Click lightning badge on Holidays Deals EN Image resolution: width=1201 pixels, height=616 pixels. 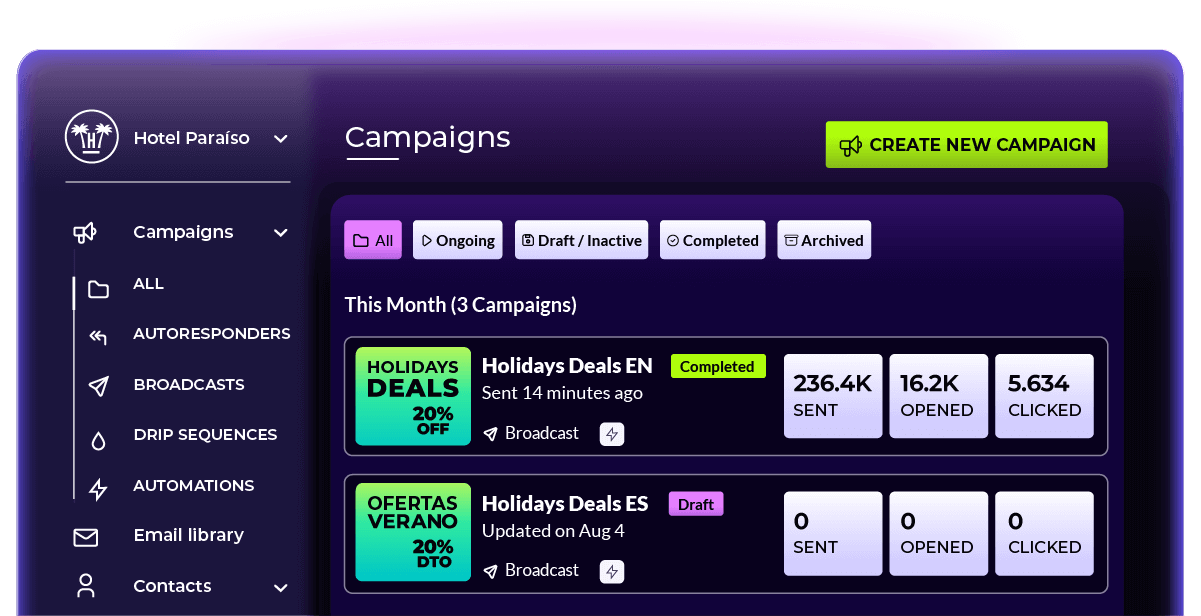tap(612, 434)
